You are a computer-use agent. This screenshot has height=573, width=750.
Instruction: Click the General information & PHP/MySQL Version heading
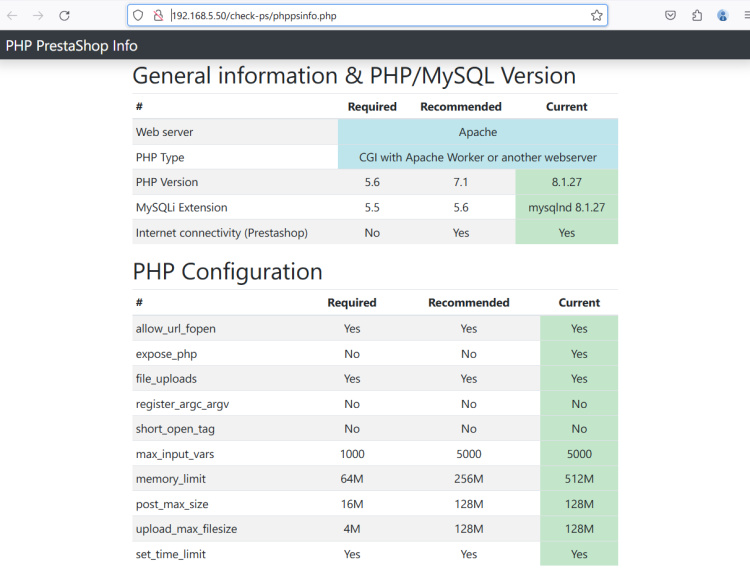coord(354,76)
